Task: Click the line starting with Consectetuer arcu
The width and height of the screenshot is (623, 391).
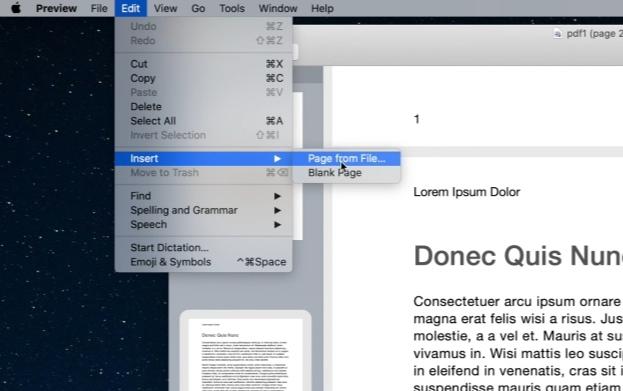Action: [518, 301]
